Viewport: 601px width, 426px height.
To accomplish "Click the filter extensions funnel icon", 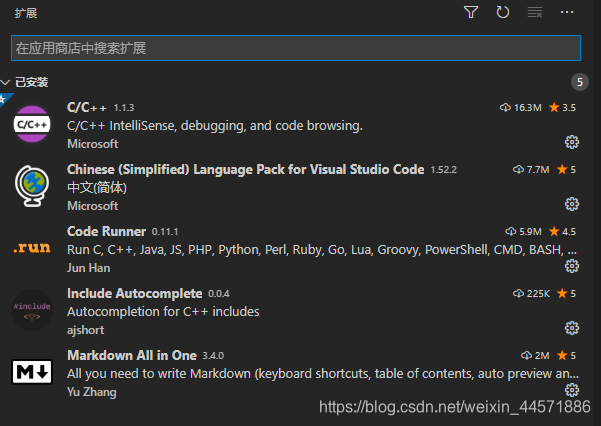I will click(471, 12).
